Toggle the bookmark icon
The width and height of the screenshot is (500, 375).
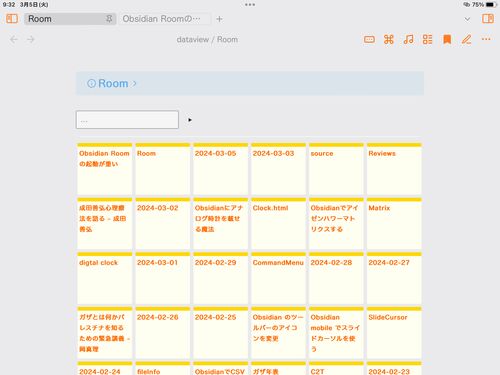pyautogui.click(x=447, y=40)
